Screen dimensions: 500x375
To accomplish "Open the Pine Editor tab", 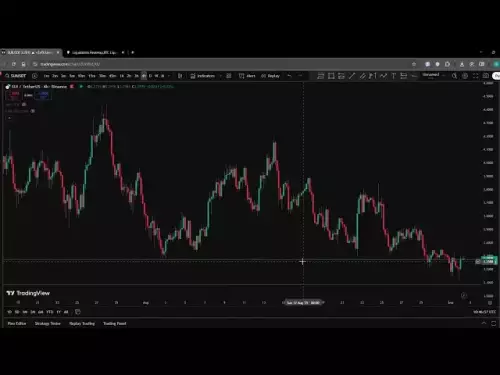I will (17, 323).
